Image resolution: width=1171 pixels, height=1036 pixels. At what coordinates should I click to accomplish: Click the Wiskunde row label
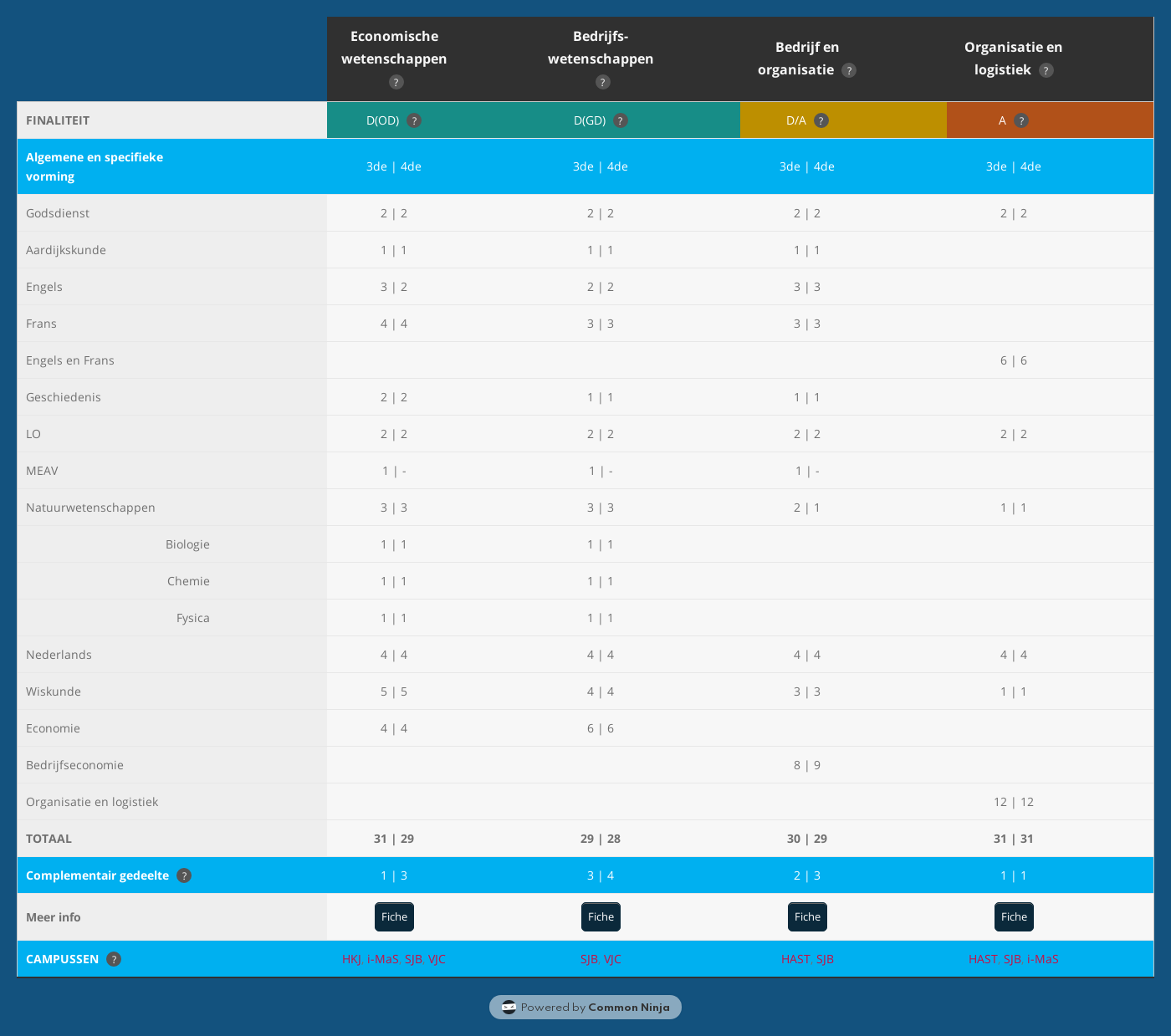[x=54, y=692]
